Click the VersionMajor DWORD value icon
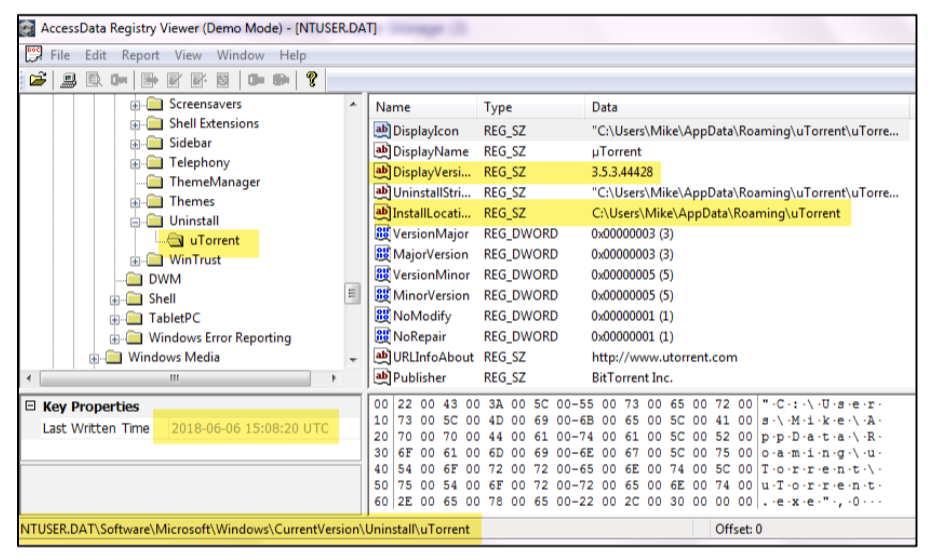The width and height of the screenshot is (936, 560). (x=382, y=233)
